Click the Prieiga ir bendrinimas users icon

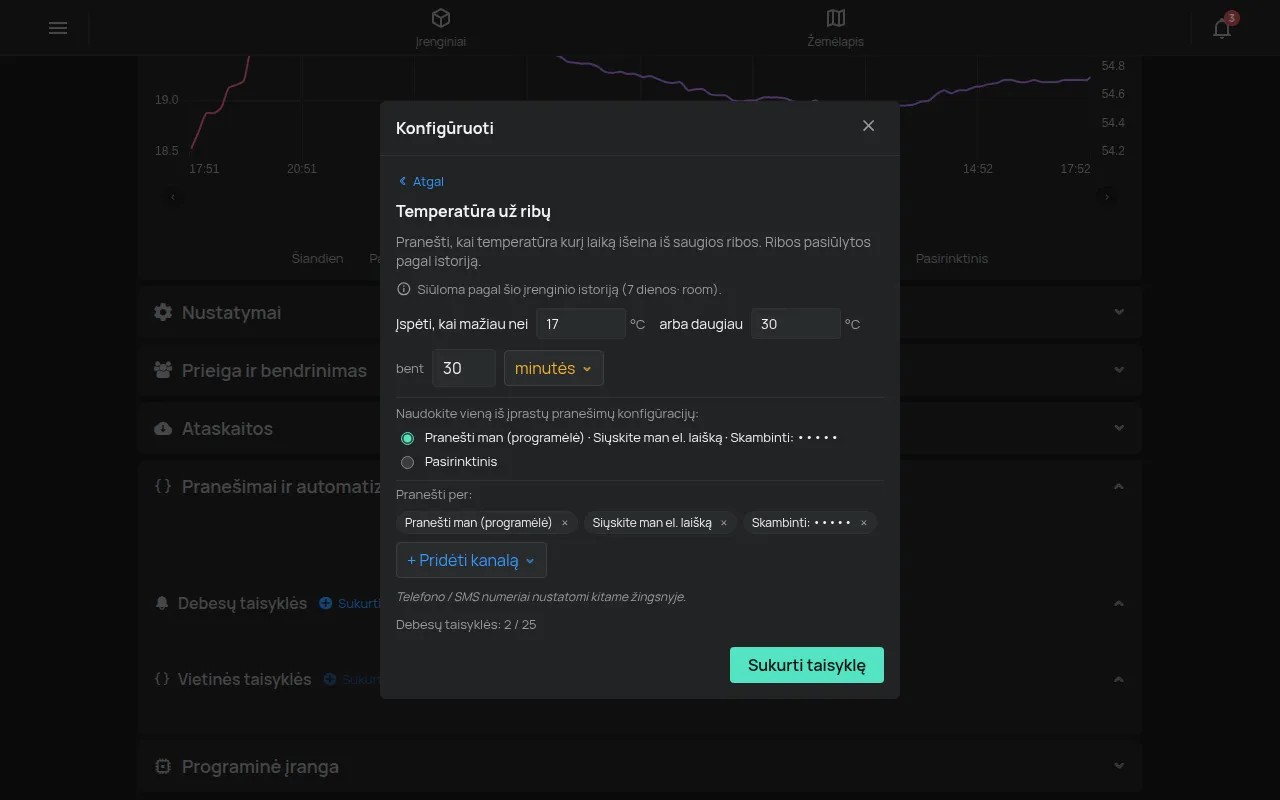(x=163, y=370)
